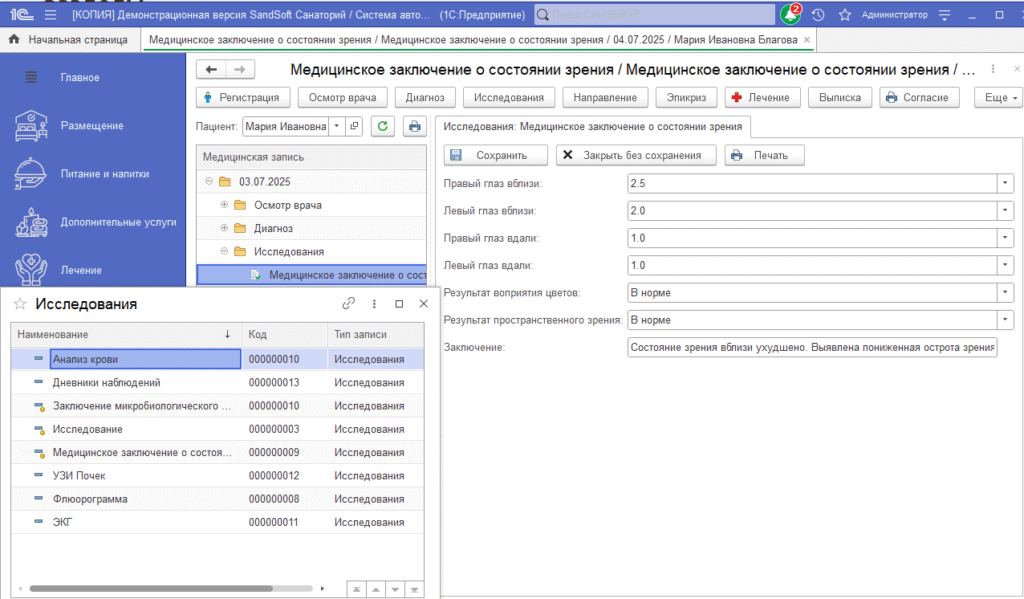1024x599 pixels.
Task: Open the Правый глаз вблизи dropdown
Action: tap(1005, 183)
